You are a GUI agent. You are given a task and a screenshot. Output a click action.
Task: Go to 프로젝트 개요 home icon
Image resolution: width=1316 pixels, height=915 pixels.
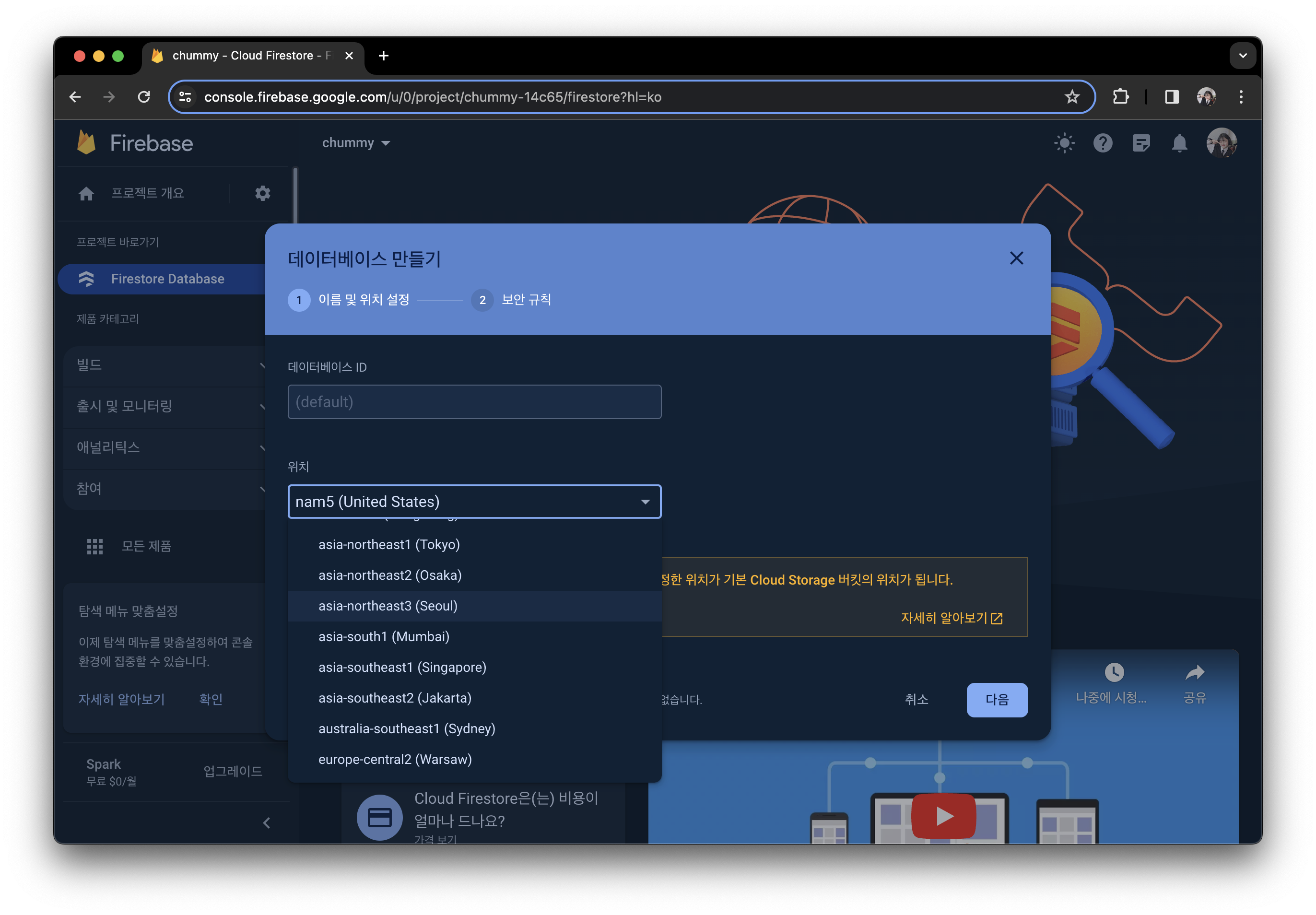pos(86,194)
